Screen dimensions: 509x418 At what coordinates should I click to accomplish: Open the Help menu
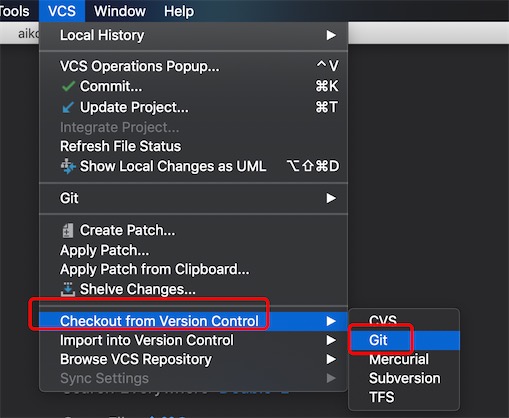click(179, 11)
